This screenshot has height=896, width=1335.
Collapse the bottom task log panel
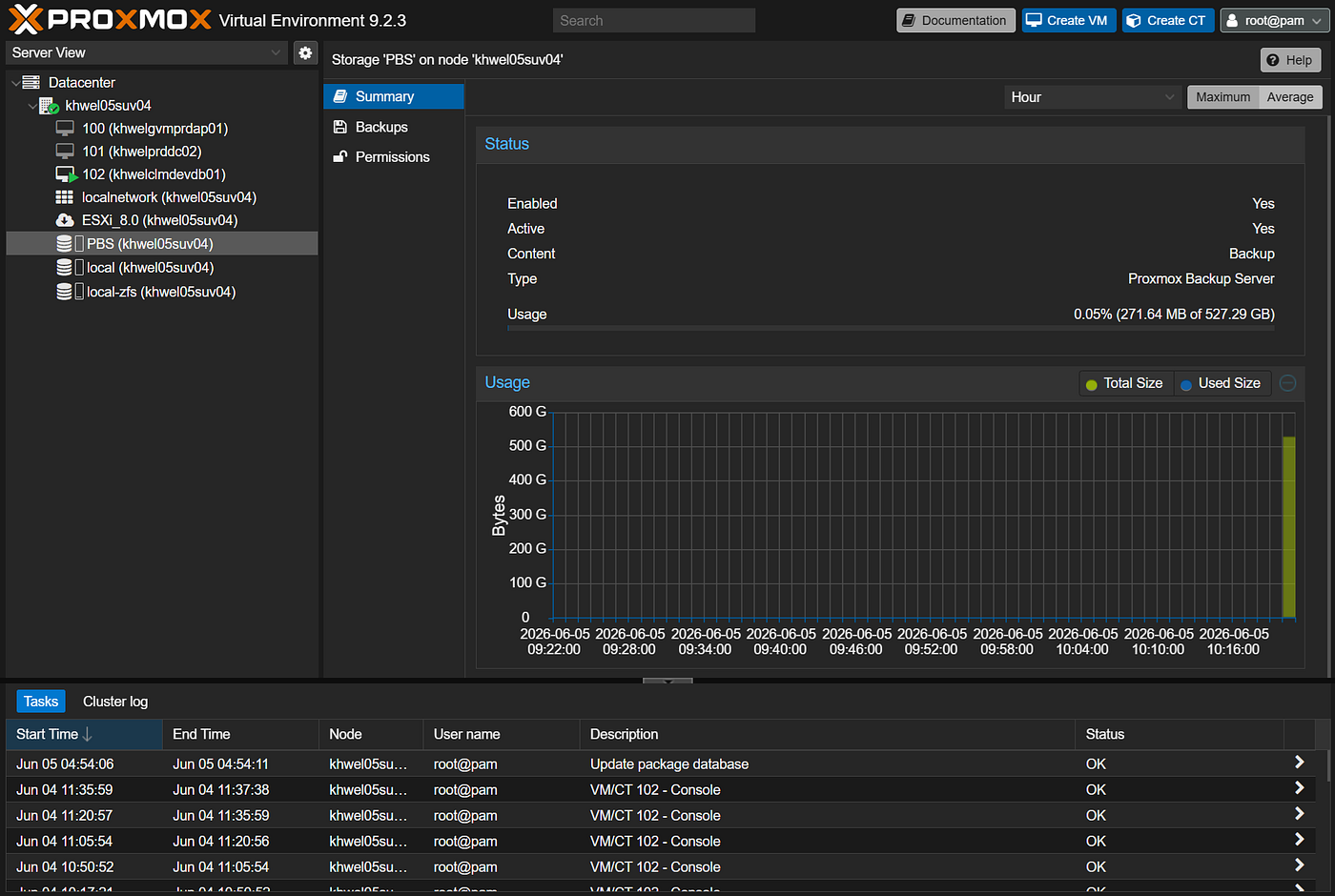(x=667, y=681)
